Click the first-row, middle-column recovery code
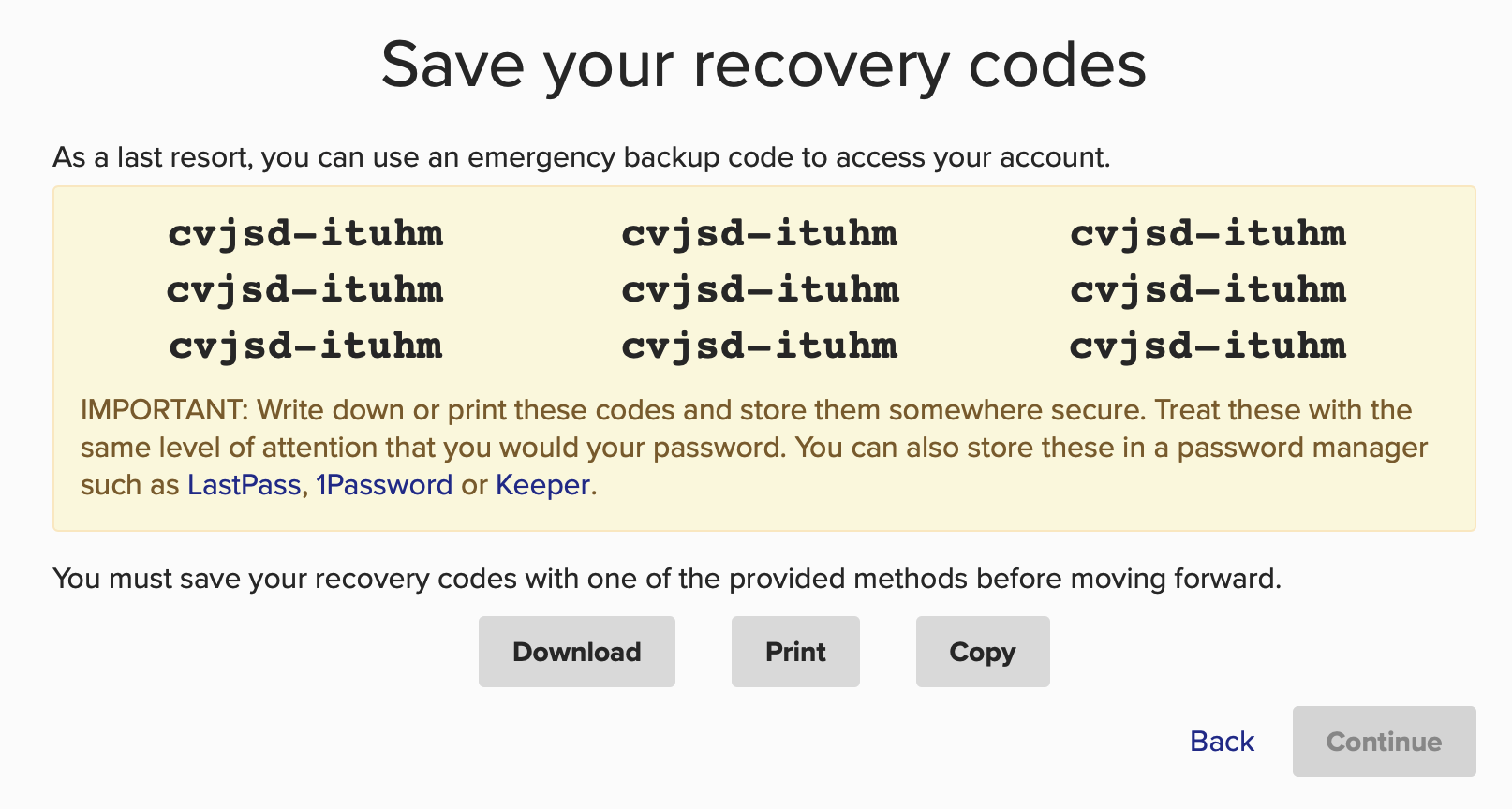 [759, 233]
